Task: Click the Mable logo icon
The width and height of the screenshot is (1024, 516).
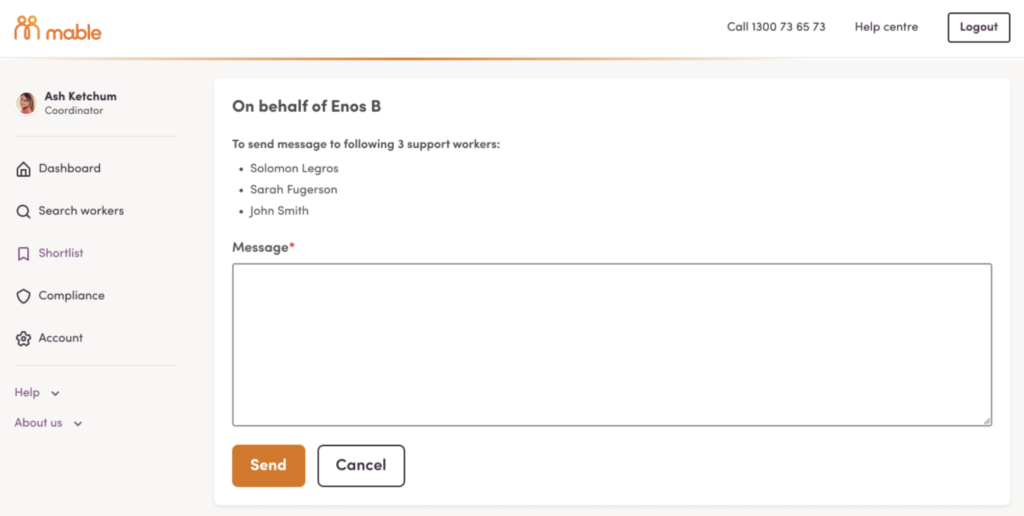Action: click(x=27, y=27)
